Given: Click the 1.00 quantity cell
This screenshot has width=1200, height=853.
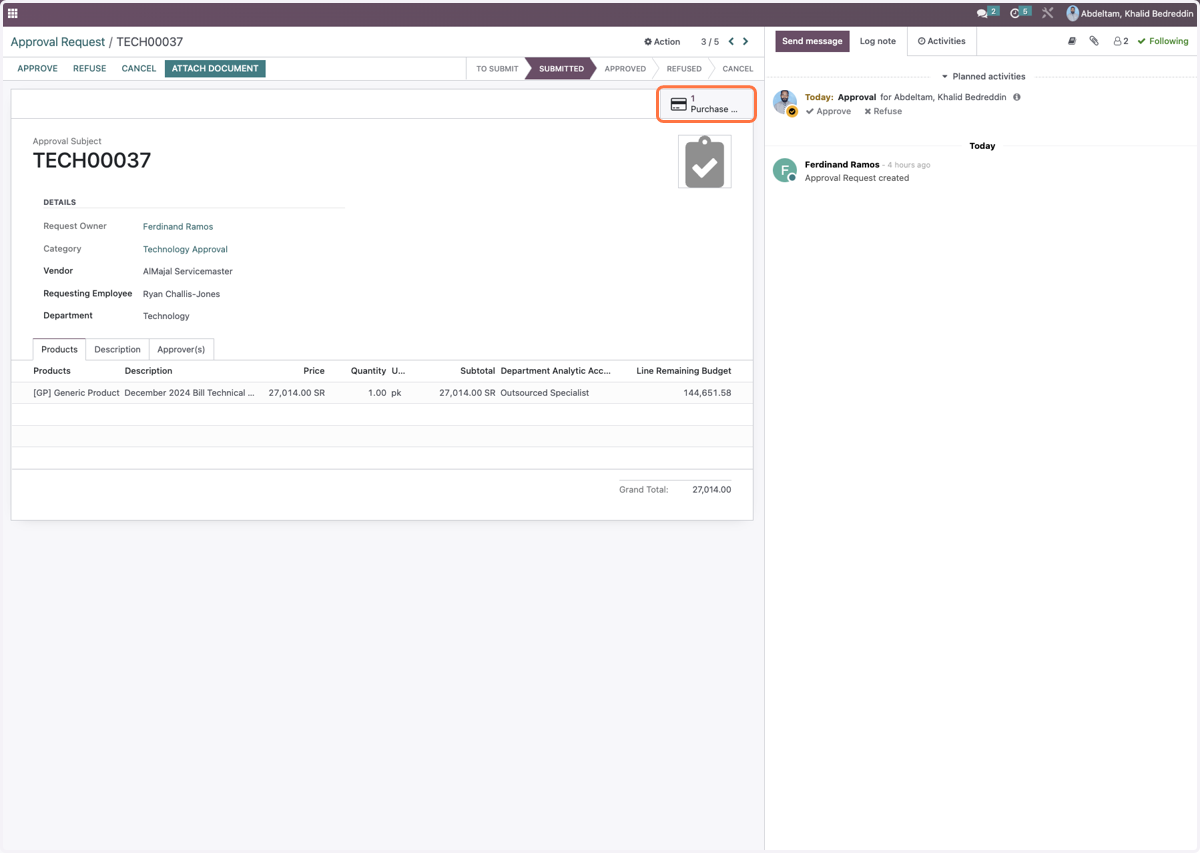Looking at the screenshot, I should point(377,393).
